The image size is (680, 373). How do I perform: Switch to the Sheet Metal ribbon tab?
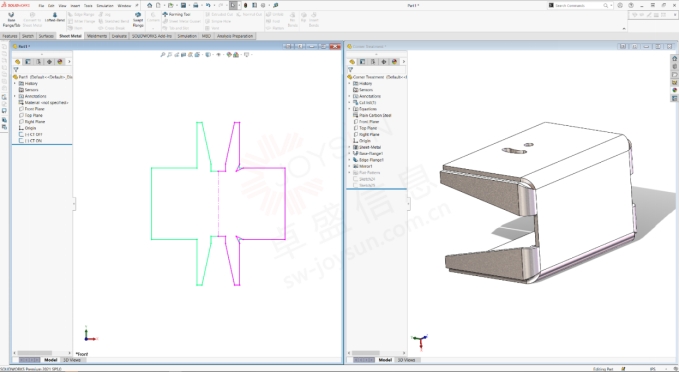click(70, 36)
